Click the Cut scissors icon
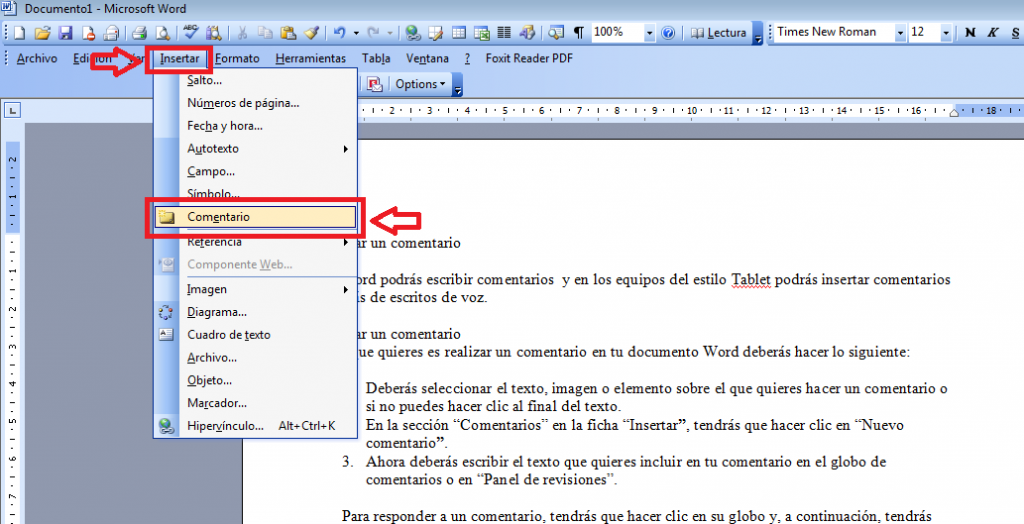 (x=242, y=32)
